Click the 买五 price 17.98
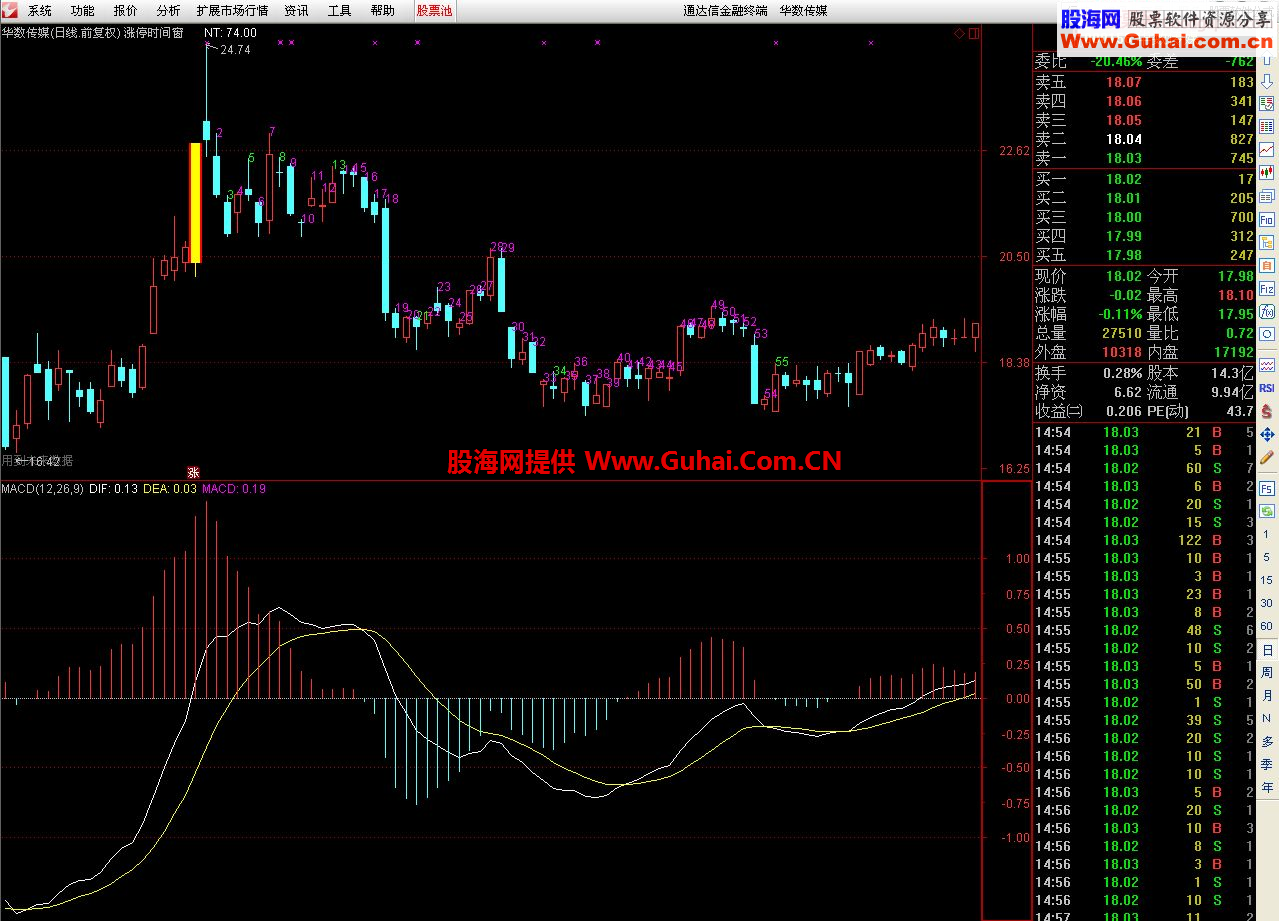This screenshot has height=921, width=1279. coord(1122,255)
